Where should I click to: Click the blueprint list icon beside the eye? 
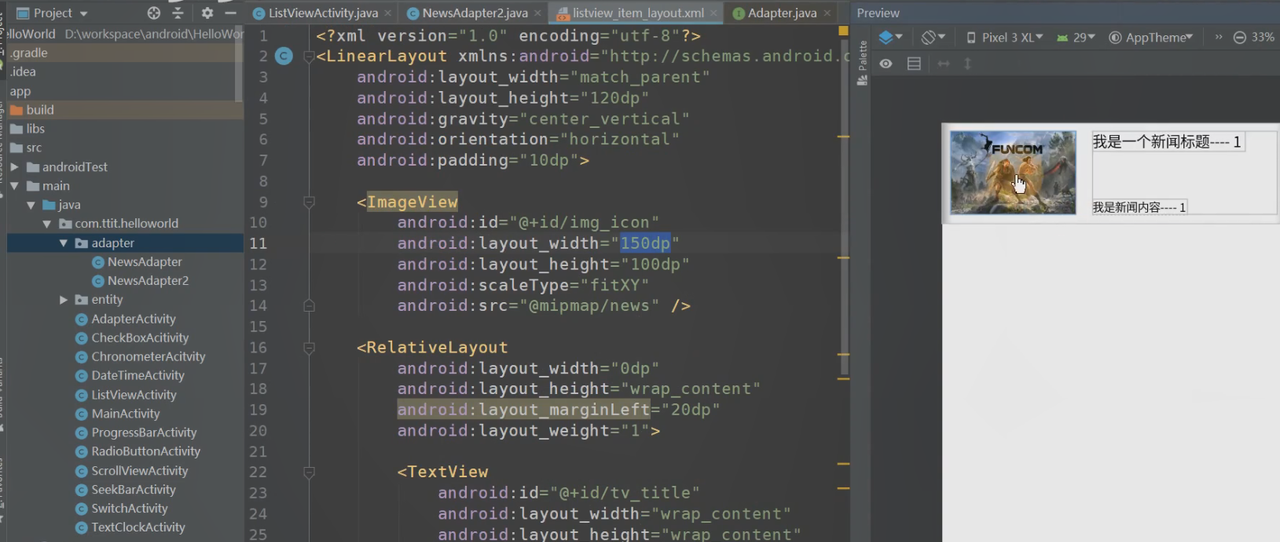[913, 64]
